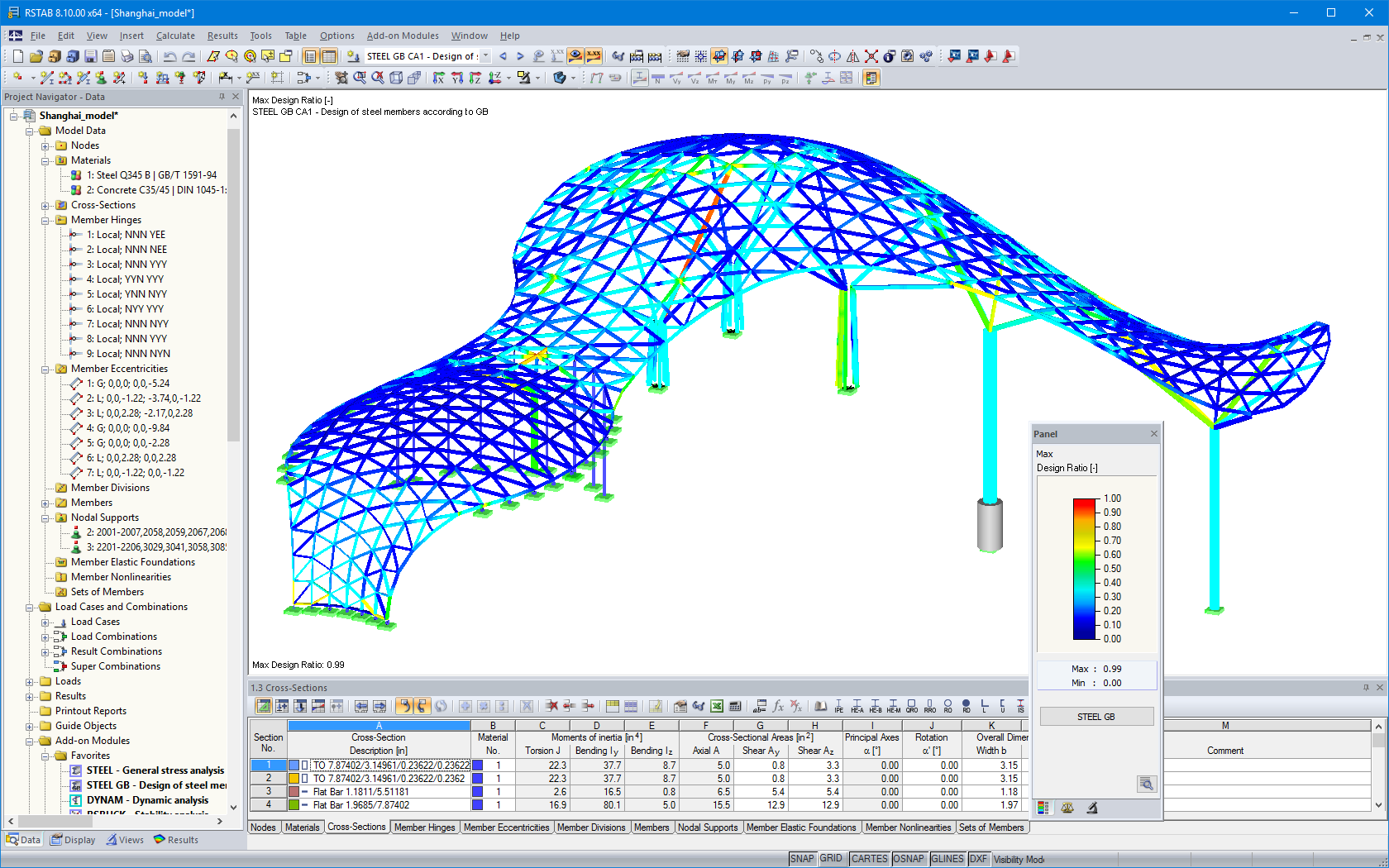Open the Add-on Modules menu
Viewport: 1389px width, 868px height.
(403, 36)
